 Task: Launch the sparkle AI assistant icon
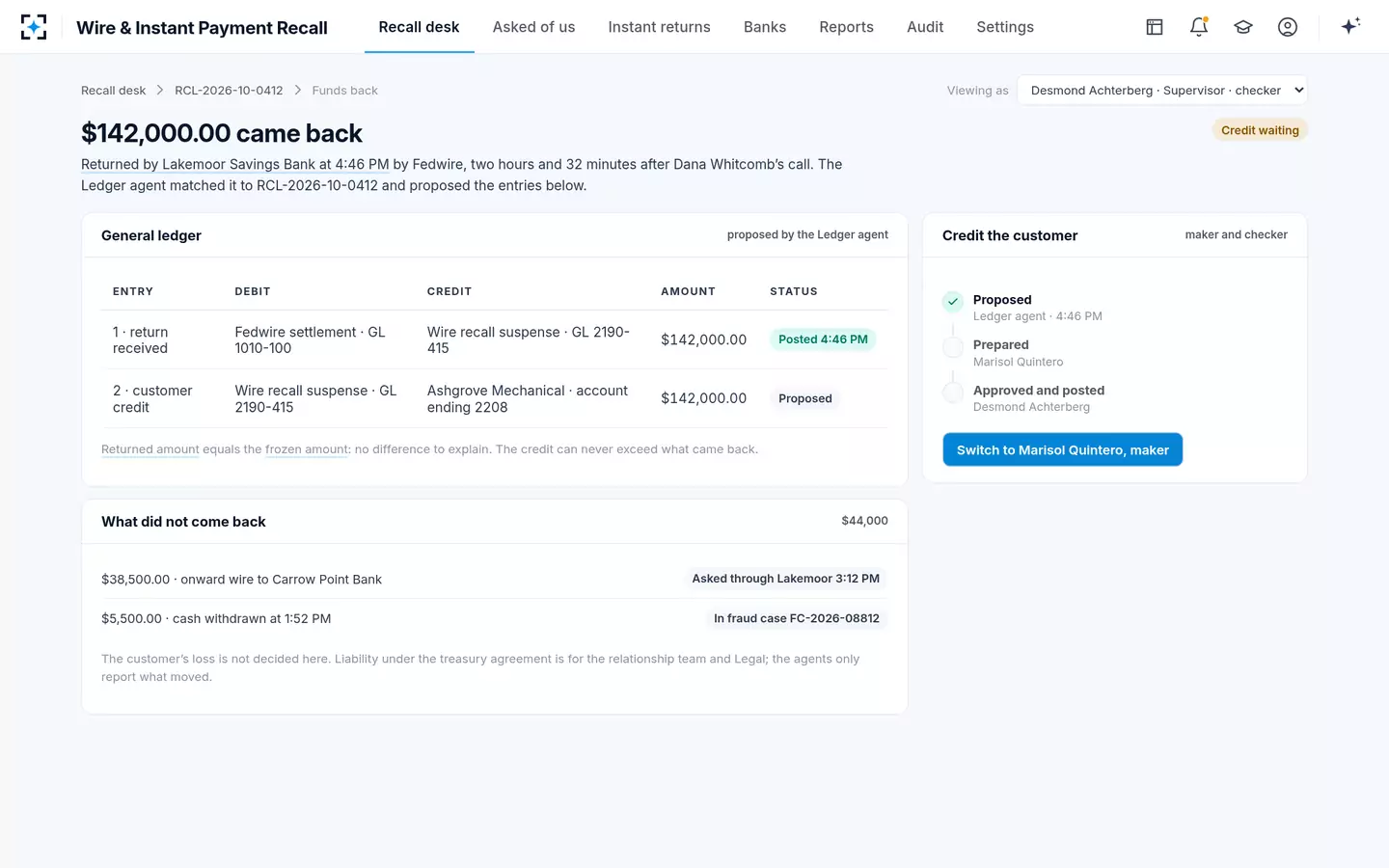[x=1350, y=26]
